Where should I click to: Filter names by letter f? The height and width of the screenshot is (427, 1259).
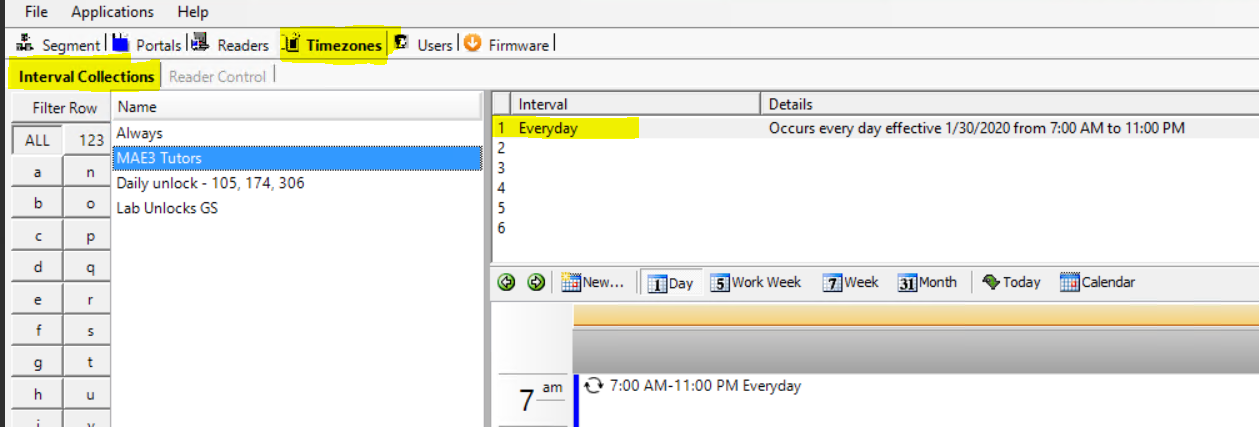click(37, 331)
